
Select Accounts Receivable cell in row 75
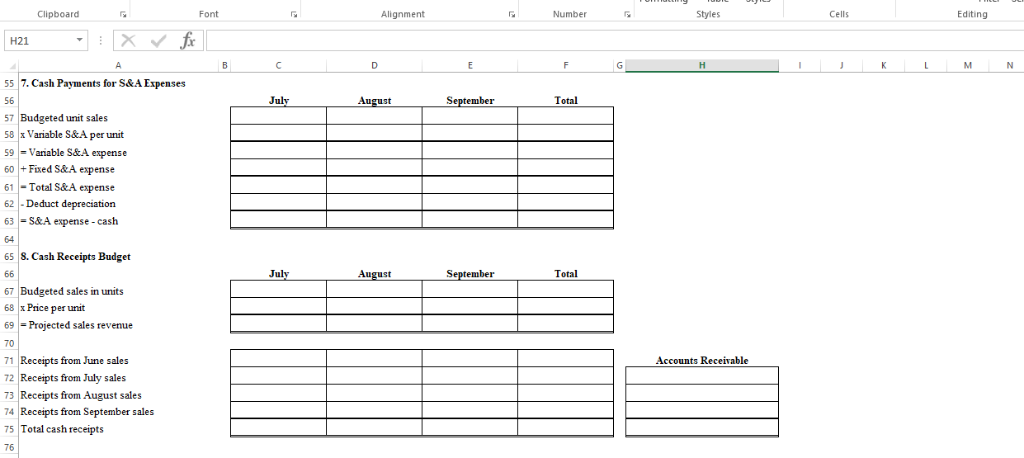[x=702, y=427]
